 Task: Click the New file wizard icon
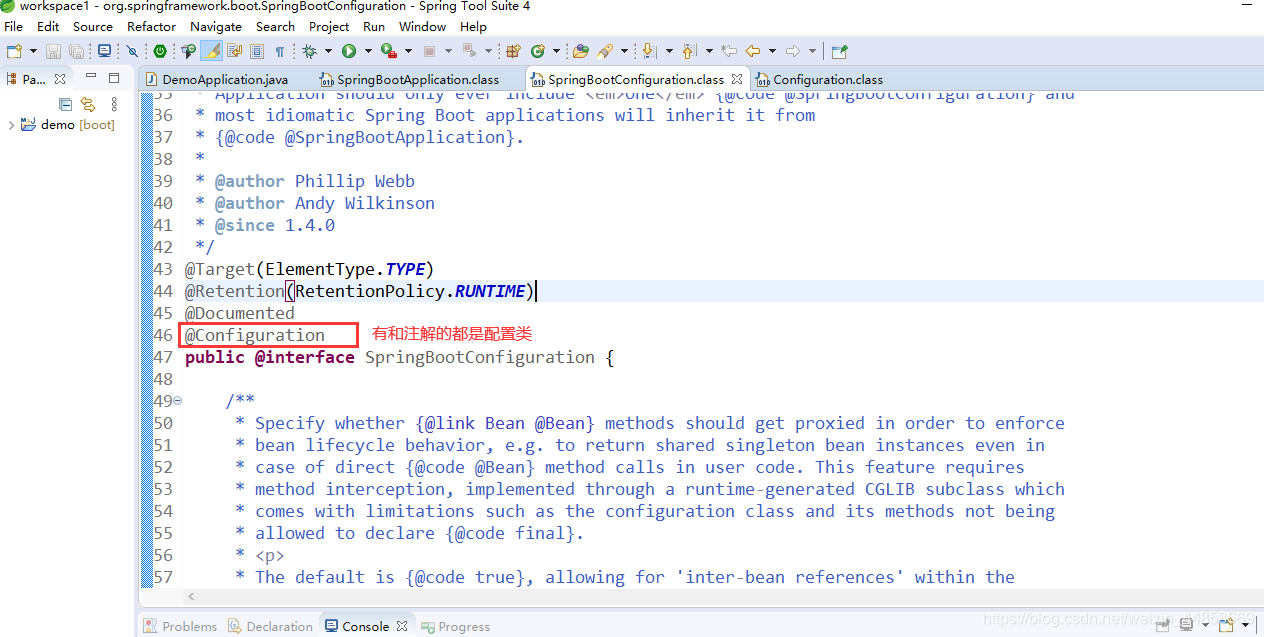tap(14, 51)
